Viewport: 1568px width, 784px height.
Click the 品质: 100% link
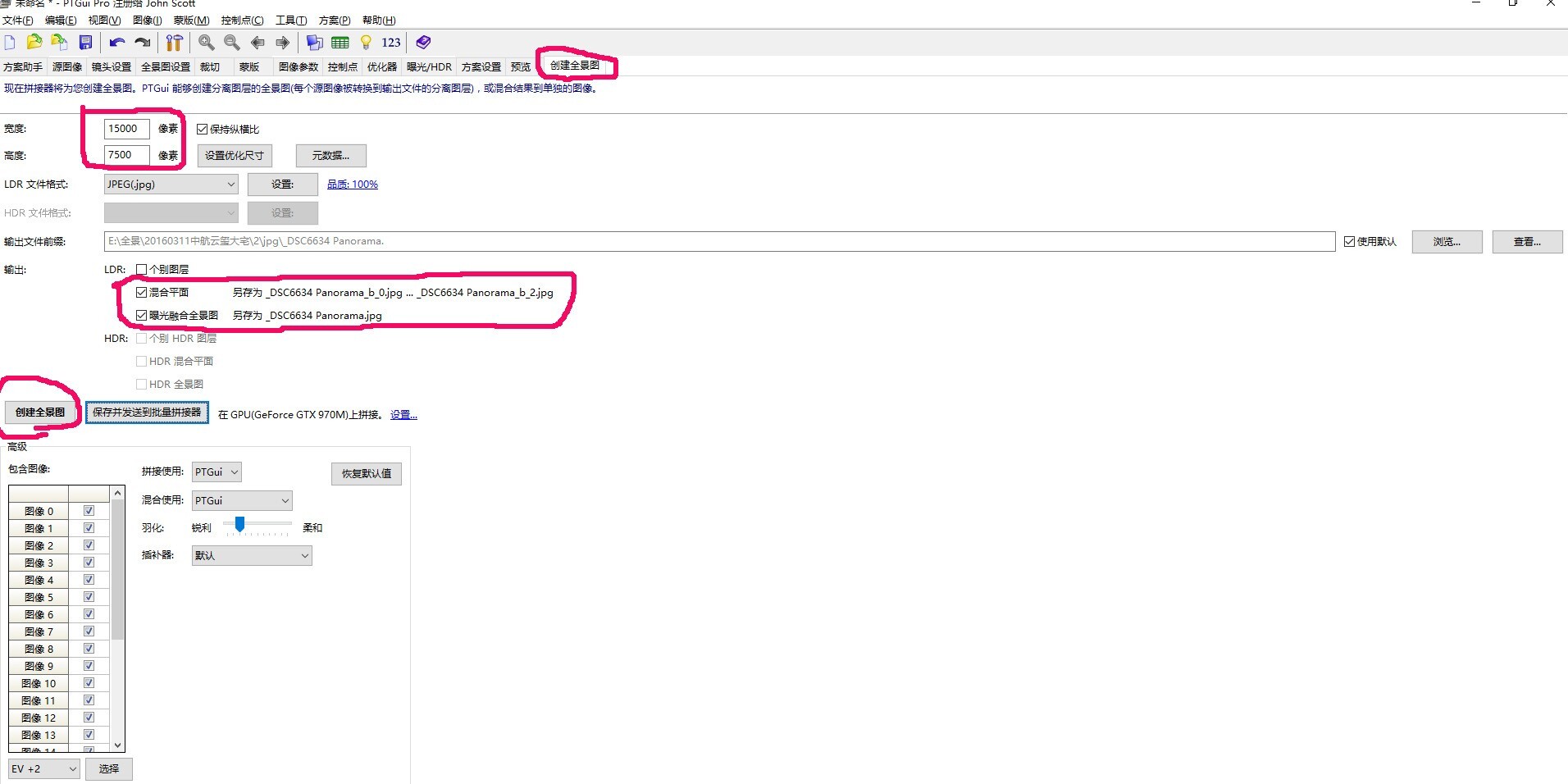pyautogui.click(x=353, y=185)
